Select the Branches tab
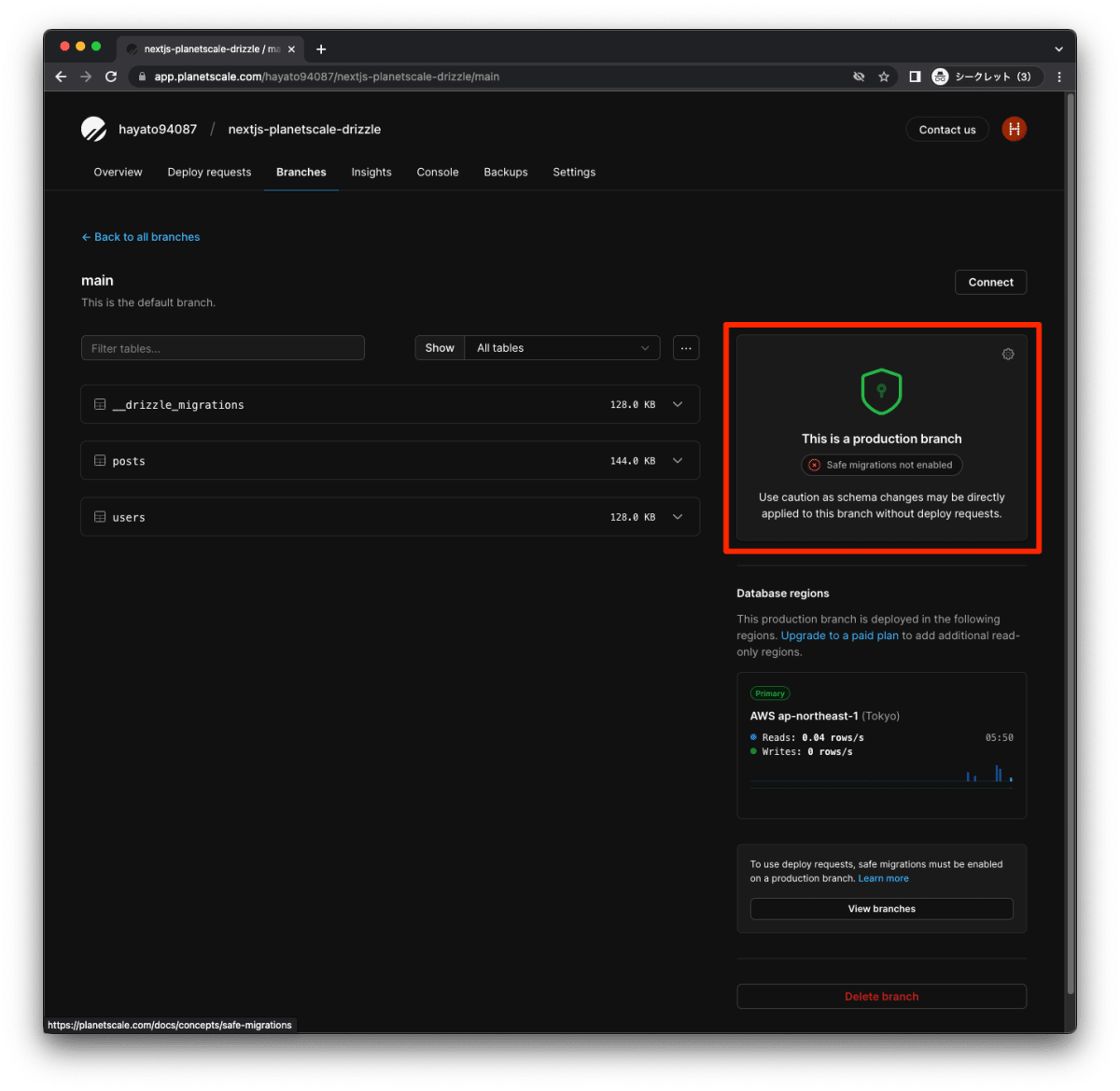Image resolution: width=1120 pixels, height=1091 pixels. (x=301, y=172)
